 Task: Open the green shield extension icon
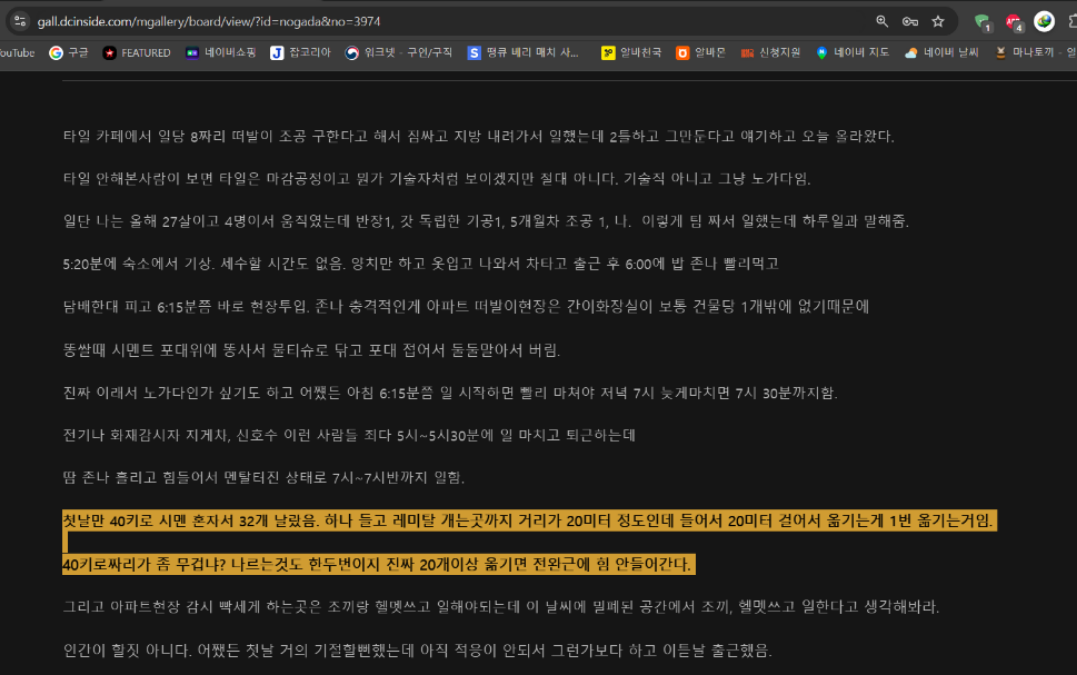coord(982,21)
